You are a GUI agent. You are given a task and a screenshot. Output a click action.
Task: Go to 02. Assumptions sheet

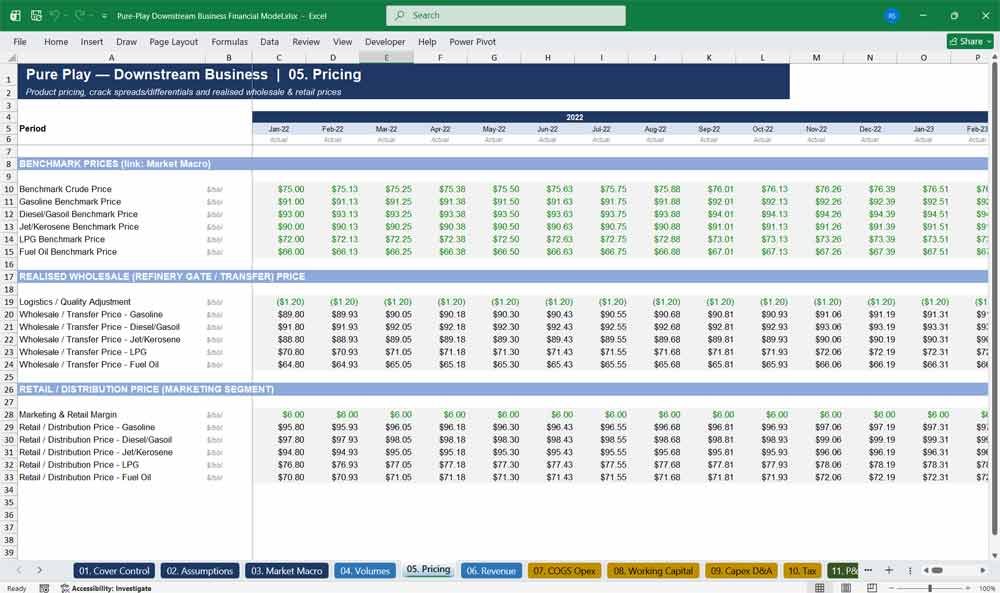click(200, 571)
